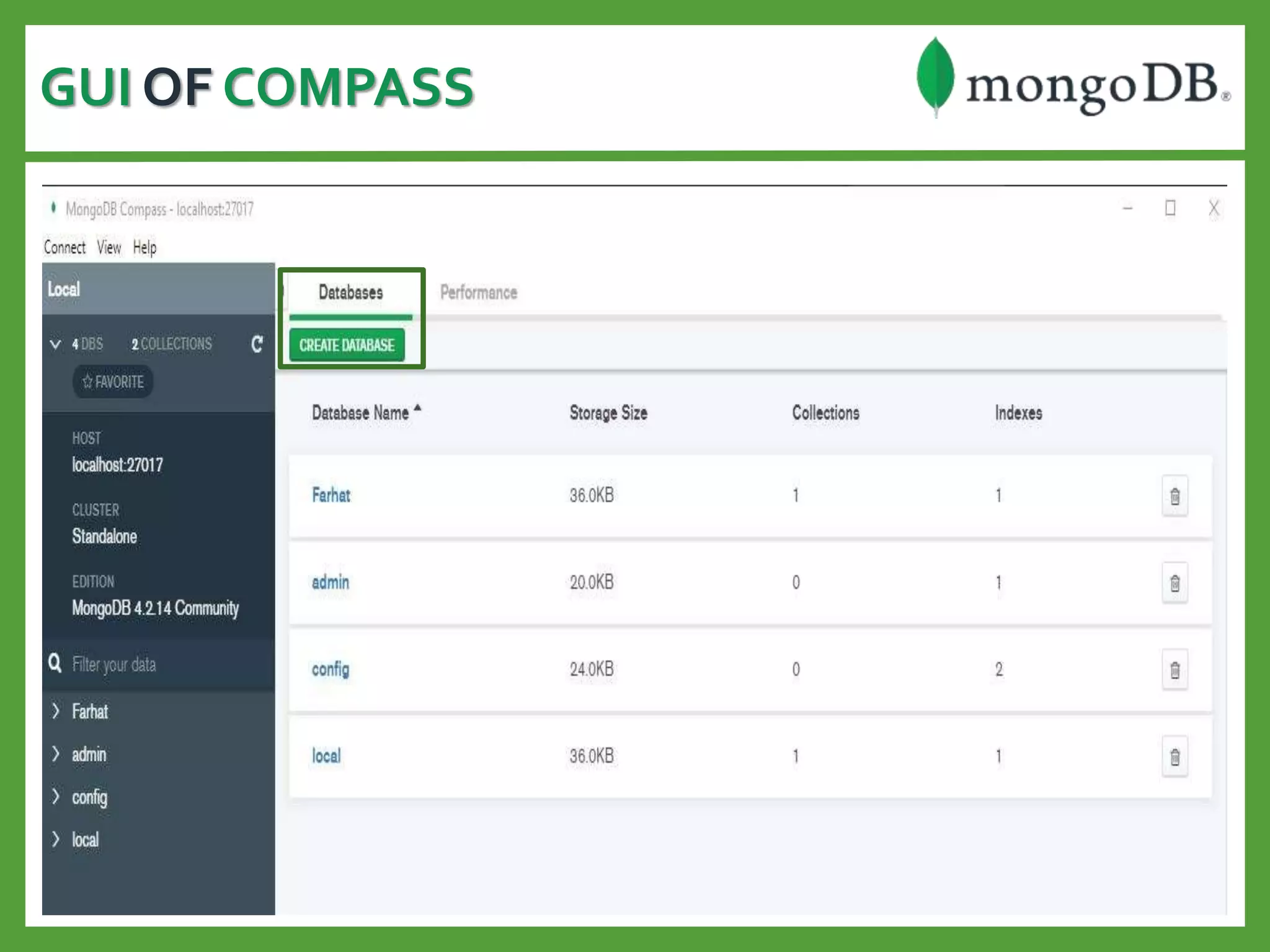Open the Farhat database link

pyautogui.click(x=331, y=495)
